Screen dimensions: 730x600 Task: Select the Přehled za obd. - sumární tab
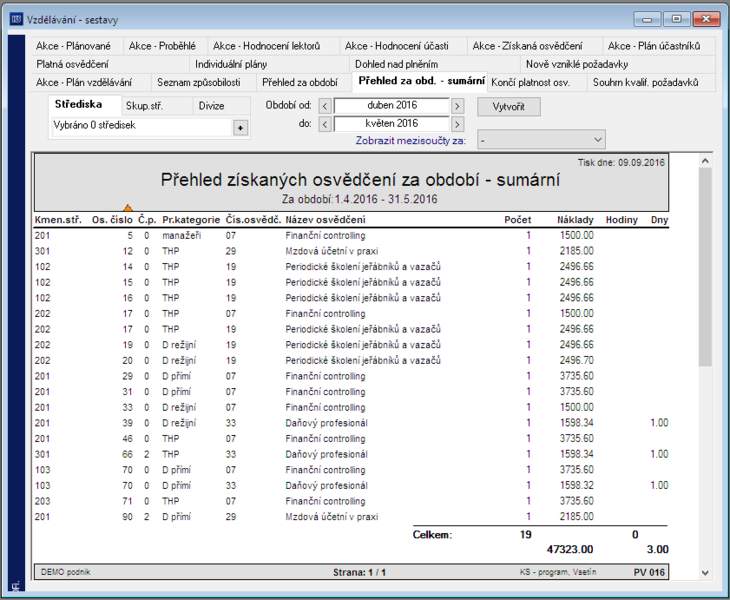point(421,81)
